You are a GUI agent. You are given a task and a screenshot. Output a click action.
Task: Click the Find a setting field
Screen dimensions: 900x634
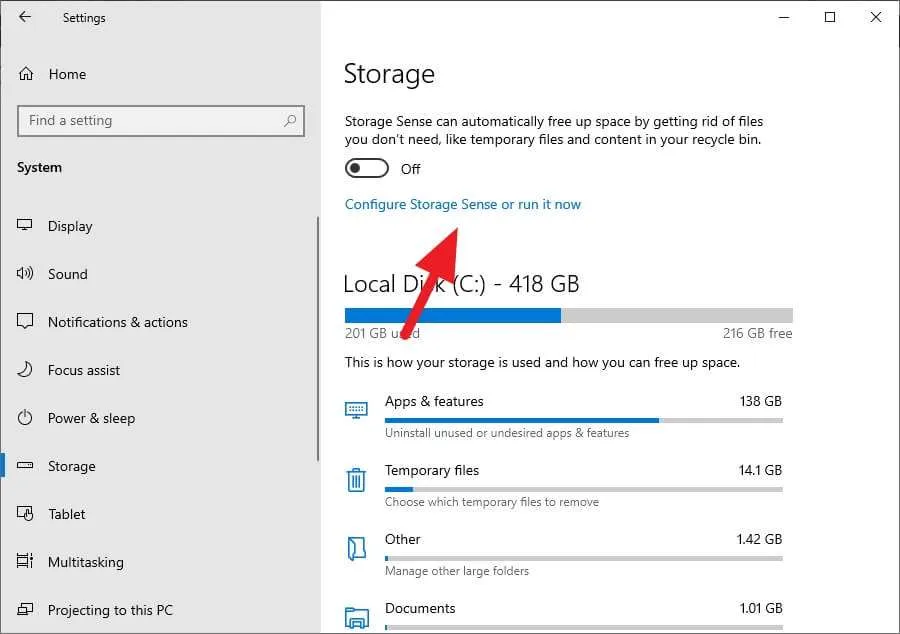tap(161, 120)
